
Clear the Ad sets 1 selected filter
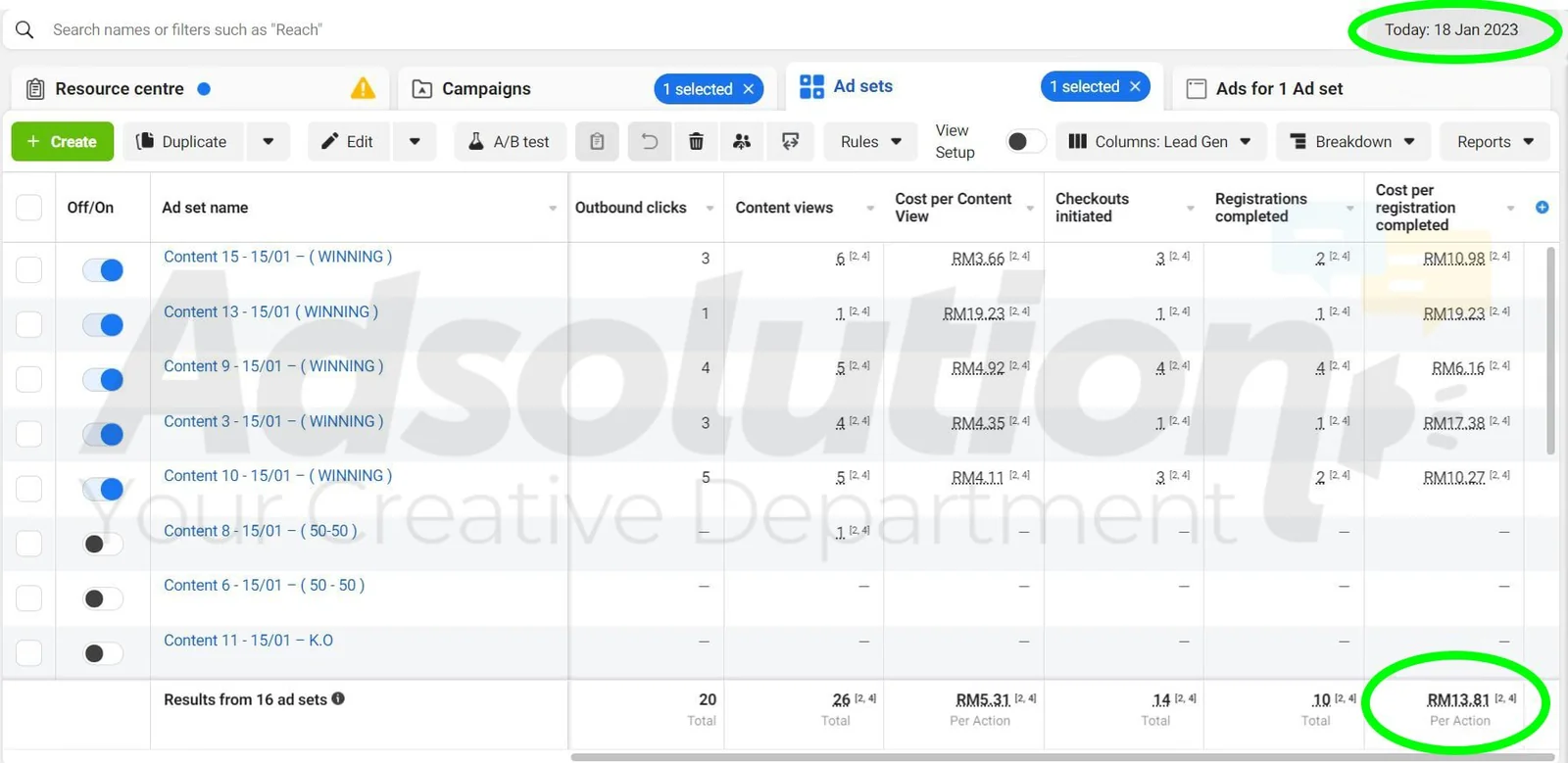1135,86
